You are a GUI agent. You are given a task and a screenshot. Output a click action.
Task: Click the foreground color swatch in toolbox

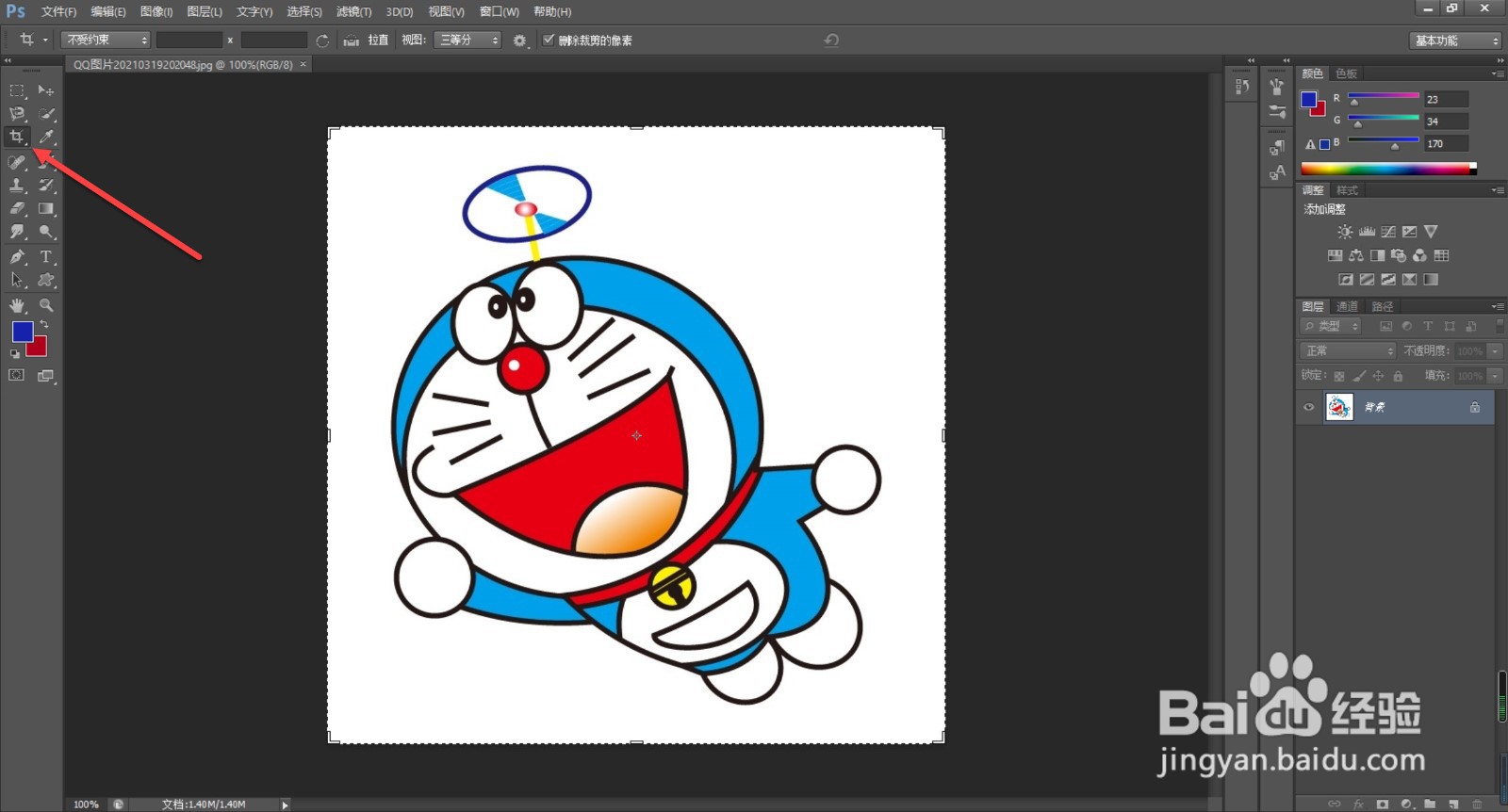[21, 331]
